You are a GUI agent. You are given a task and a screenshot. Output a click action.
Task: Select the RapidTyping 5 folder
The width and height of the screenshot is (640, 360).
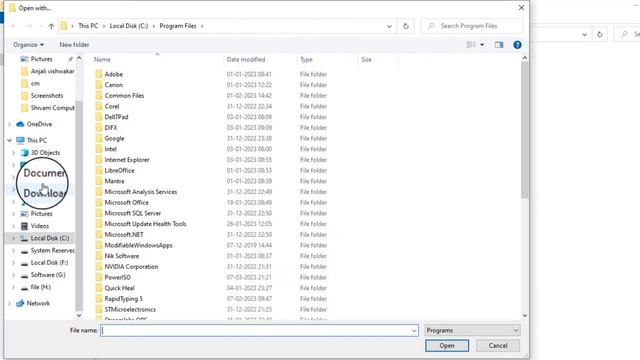(123, 299)
